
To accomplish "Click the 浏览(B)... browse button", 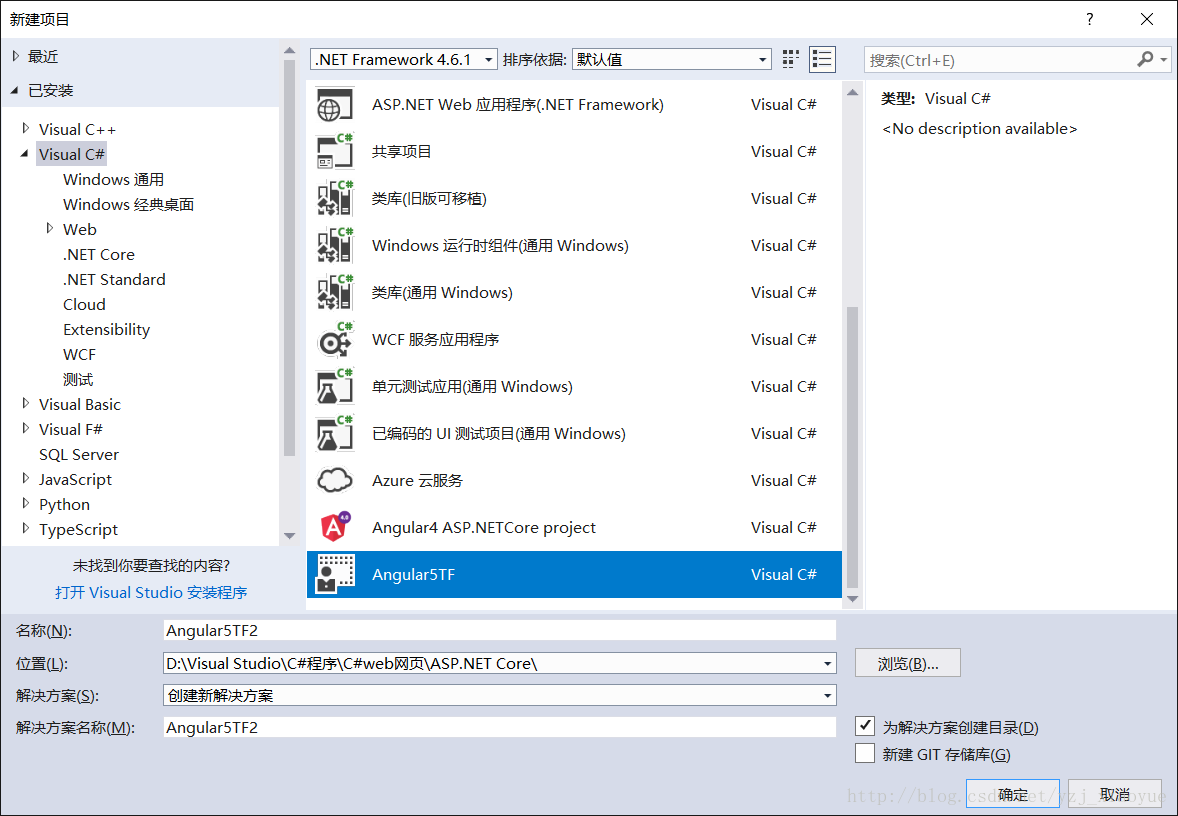I will 908,663.
